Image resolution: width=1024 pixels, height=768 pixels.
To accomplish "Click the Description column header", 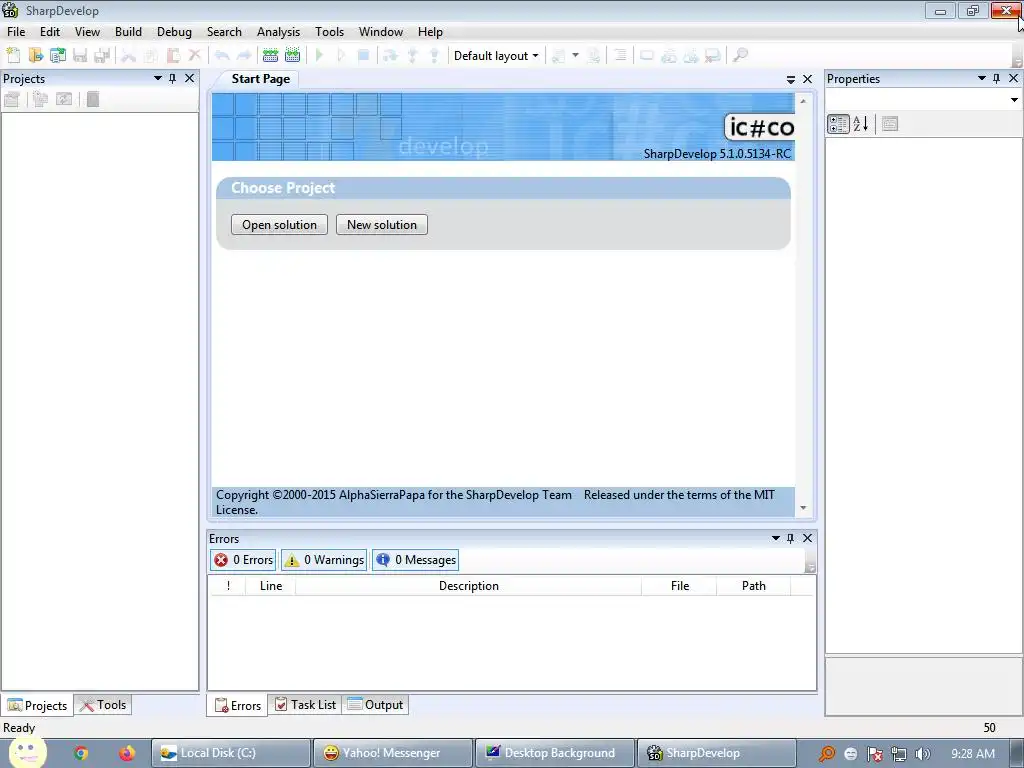I will pyautogui.click(x=468, y=586).
